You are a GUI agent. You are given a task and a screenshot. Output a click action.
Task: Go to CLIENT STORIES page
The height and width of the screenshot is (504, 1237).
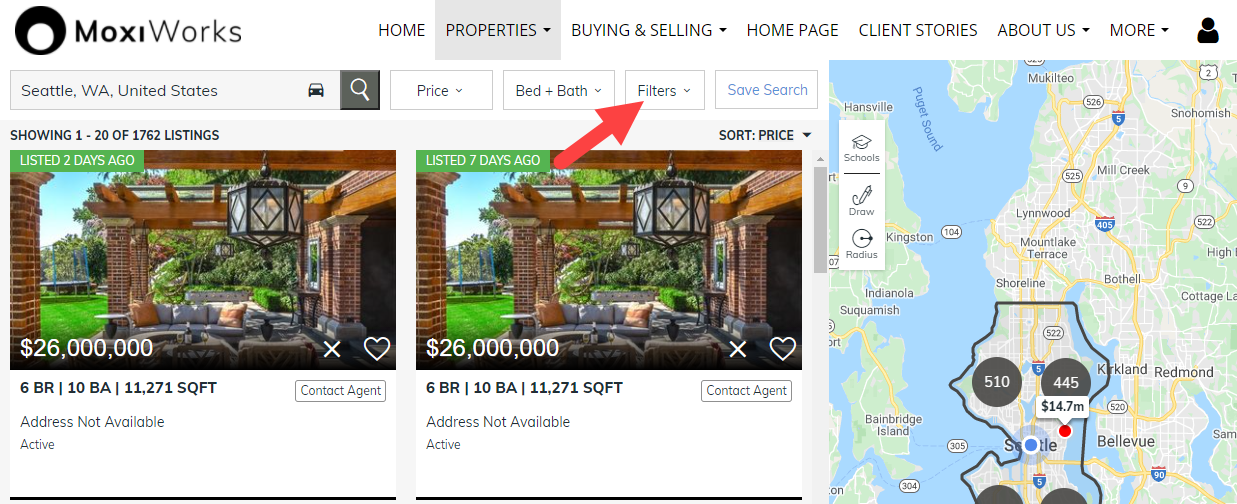[918, 30]
